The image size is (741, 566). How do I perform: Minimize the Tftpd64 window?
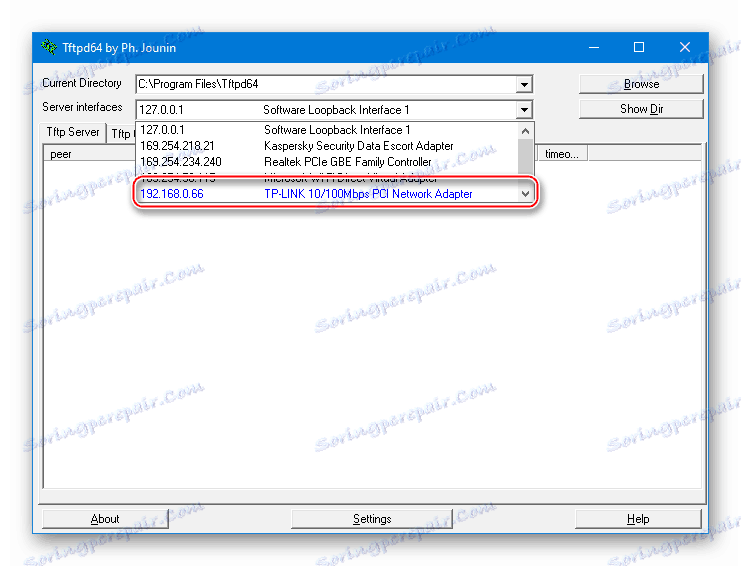pyautogui.click(x=594, y=47)
